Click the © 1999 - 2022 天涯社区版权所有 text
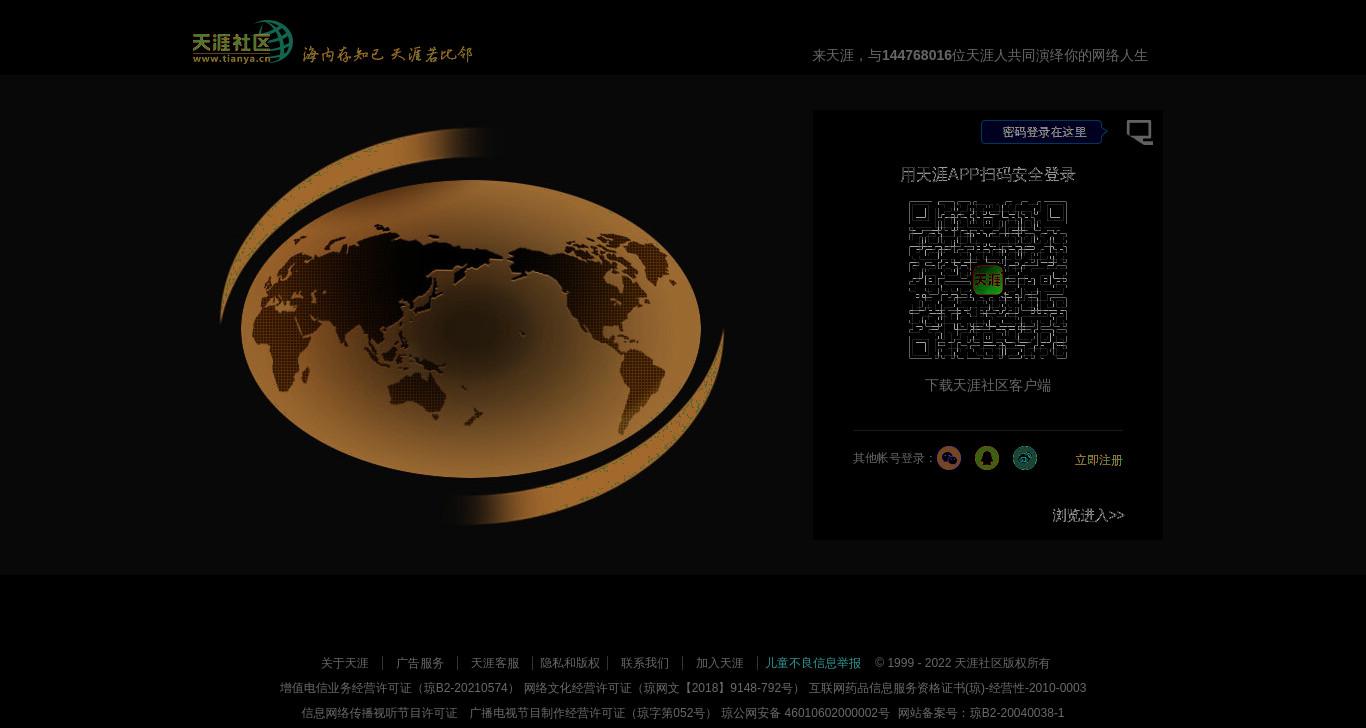Screen dimensions: 1366x728 click(962, 663)
